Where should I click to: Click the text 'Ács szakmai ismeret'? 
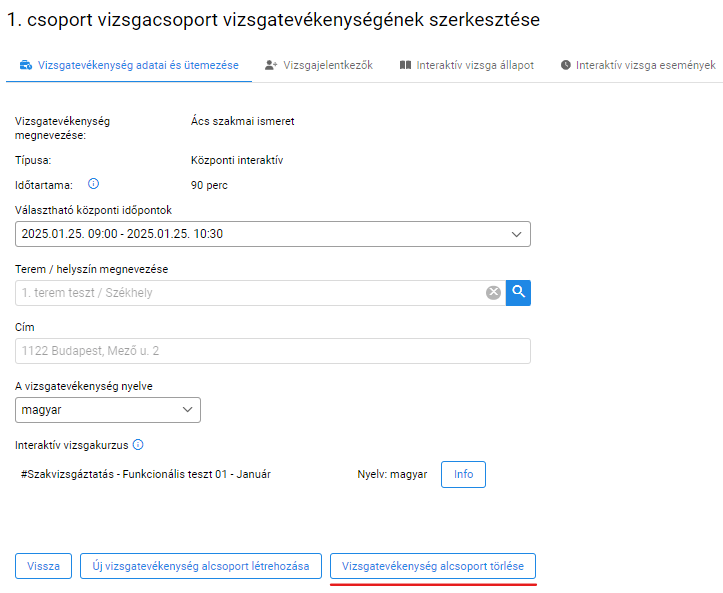click(x=243, y=121)
